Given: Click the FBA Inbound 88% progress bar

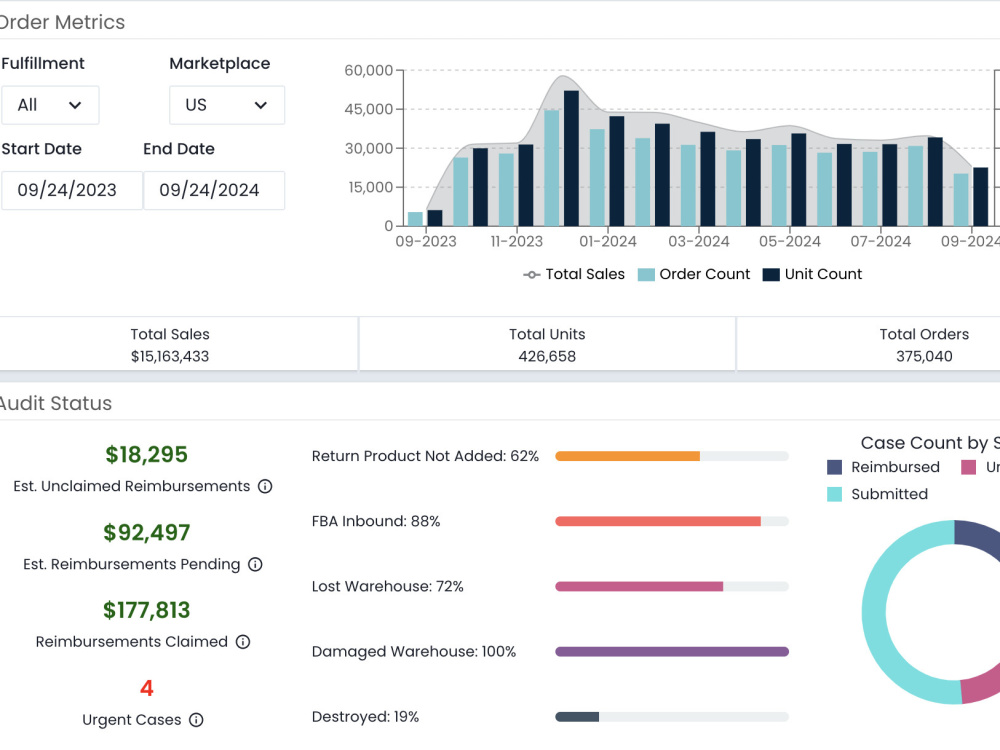Looking at the screenshot, I should pos(672,522).
